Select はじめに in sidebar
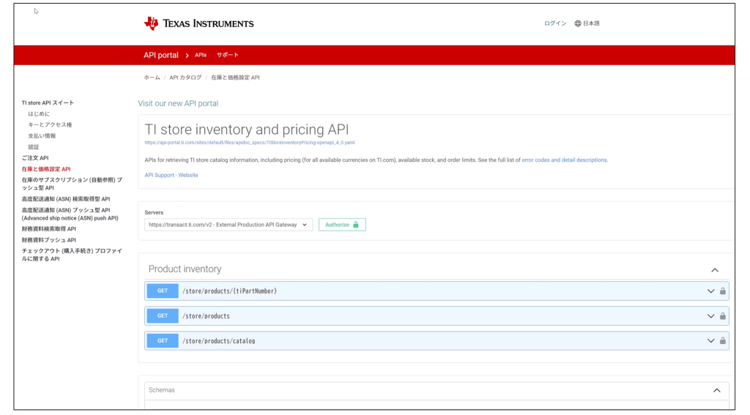 (x=39, y=114)
